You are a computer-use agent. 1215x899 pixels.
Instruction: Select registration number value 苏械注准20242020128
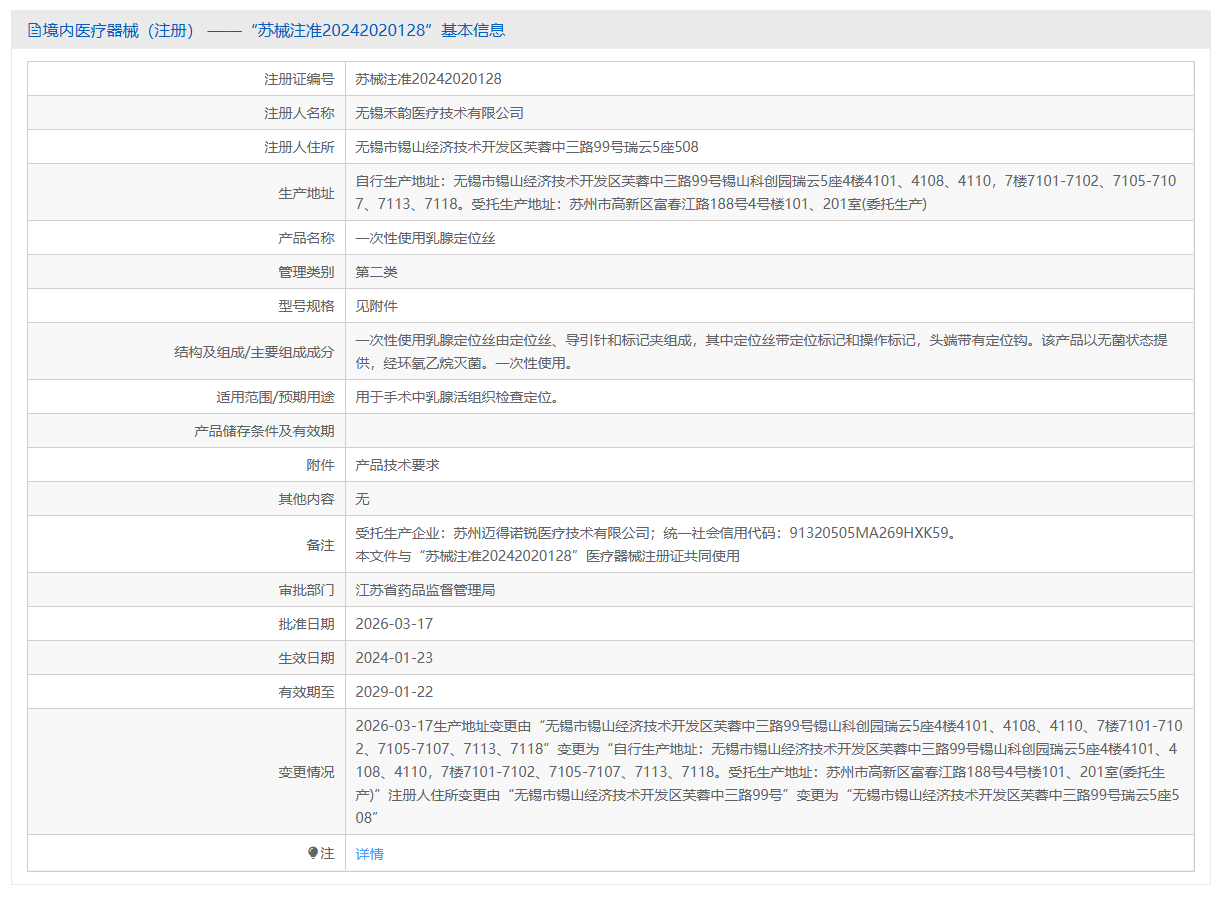coord(428,79)
